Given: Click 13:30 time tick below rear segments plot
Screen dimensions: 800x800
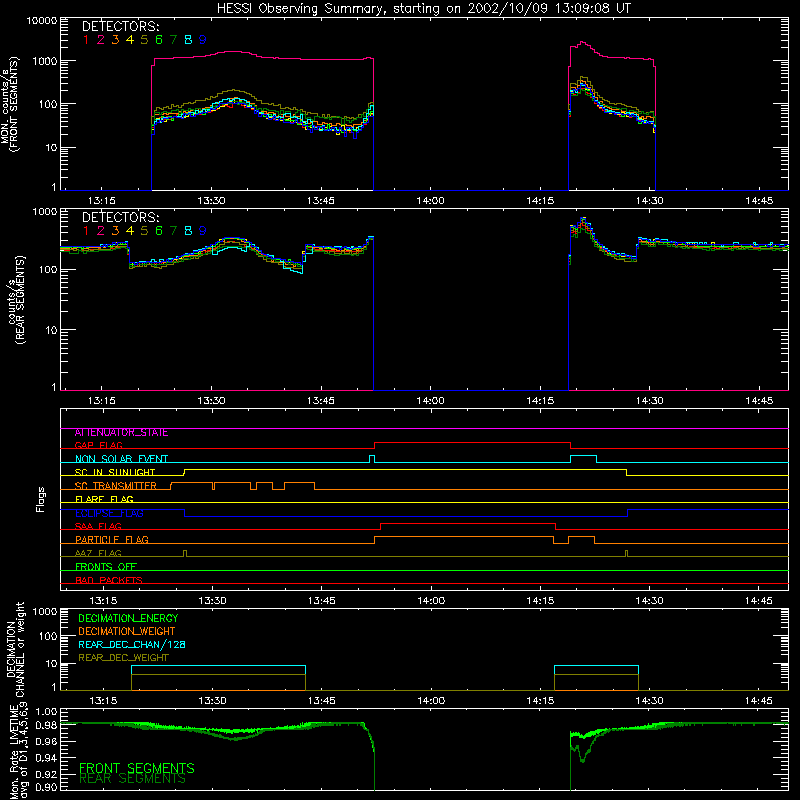Looking at the screenshot, I should pyautogui.click(x=211, y=401).
